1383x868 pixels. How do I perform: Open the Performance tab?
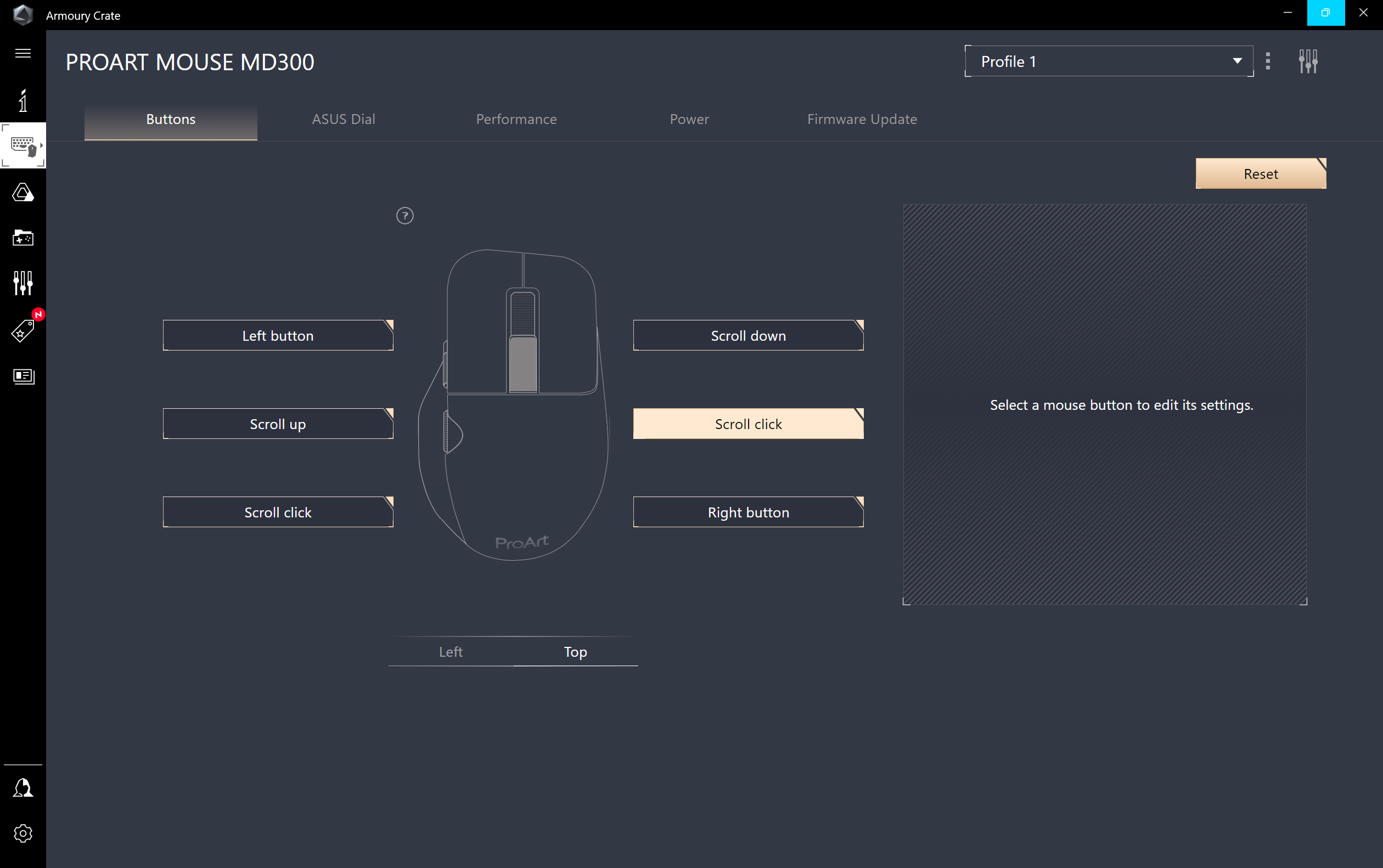point(516,120)
